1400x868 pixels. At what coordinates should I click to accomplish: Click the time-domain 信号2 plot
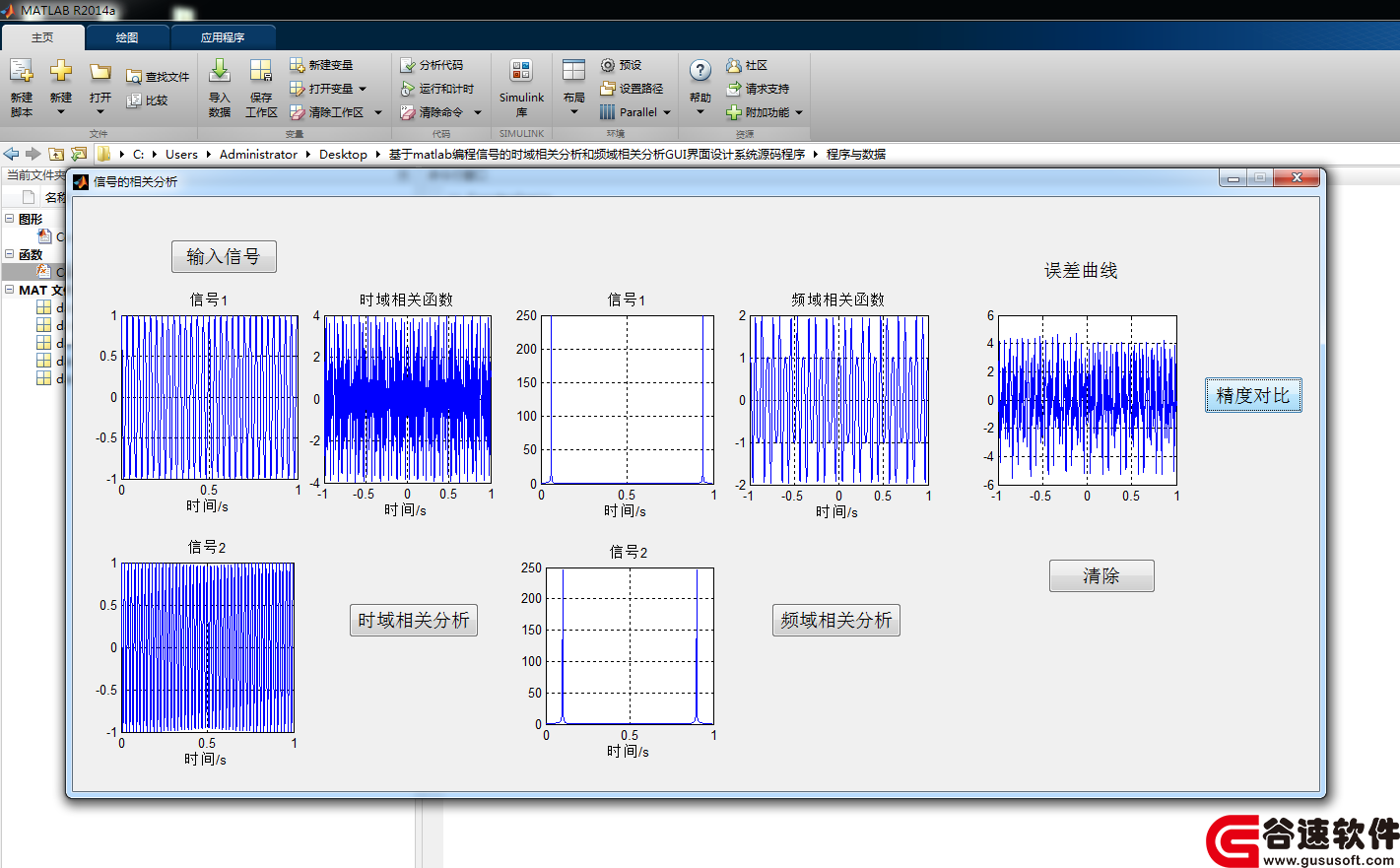tap(208, 647)
